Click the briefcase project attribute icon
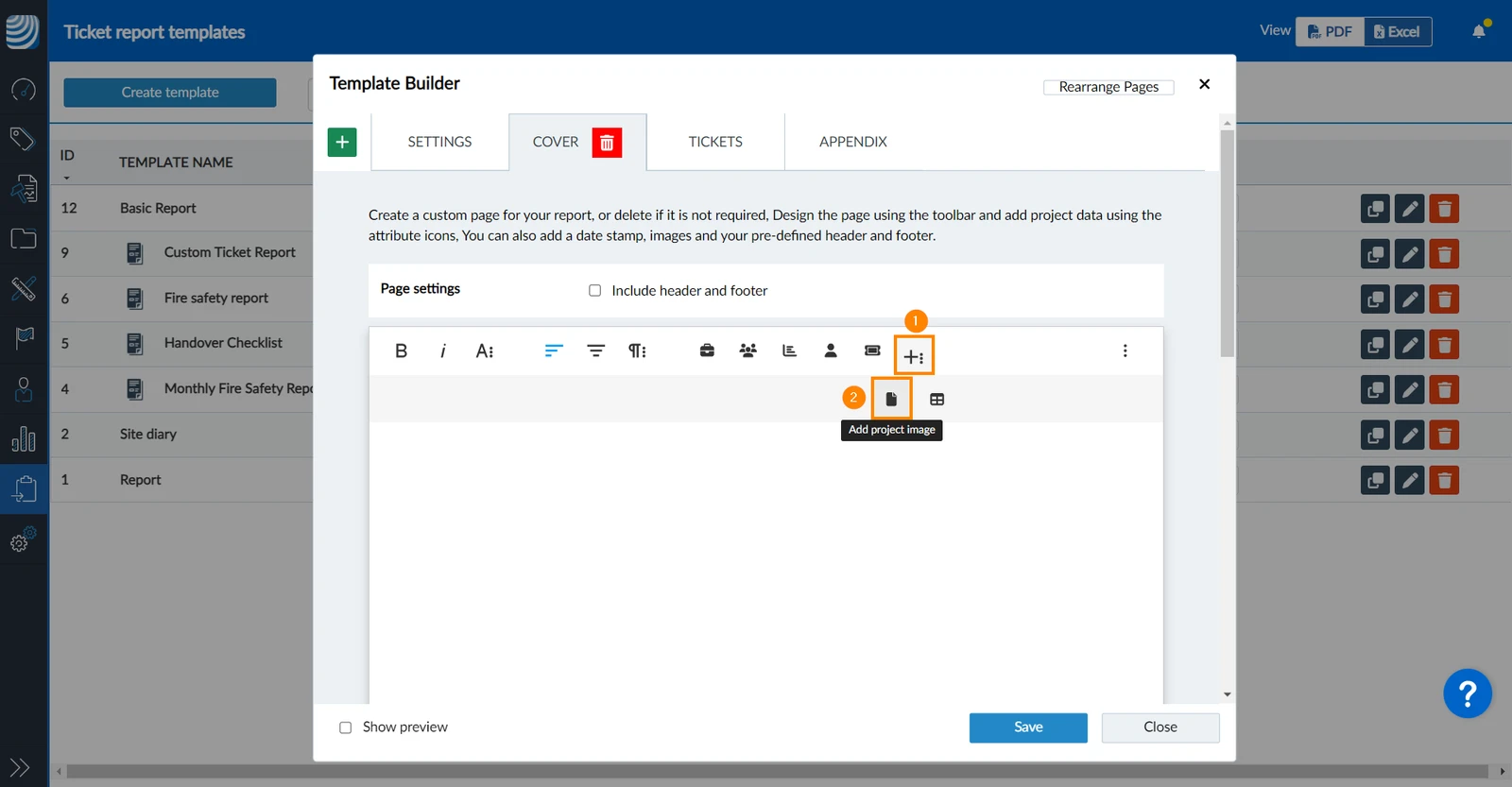The image size is (1512, 787). pos(707,351)
